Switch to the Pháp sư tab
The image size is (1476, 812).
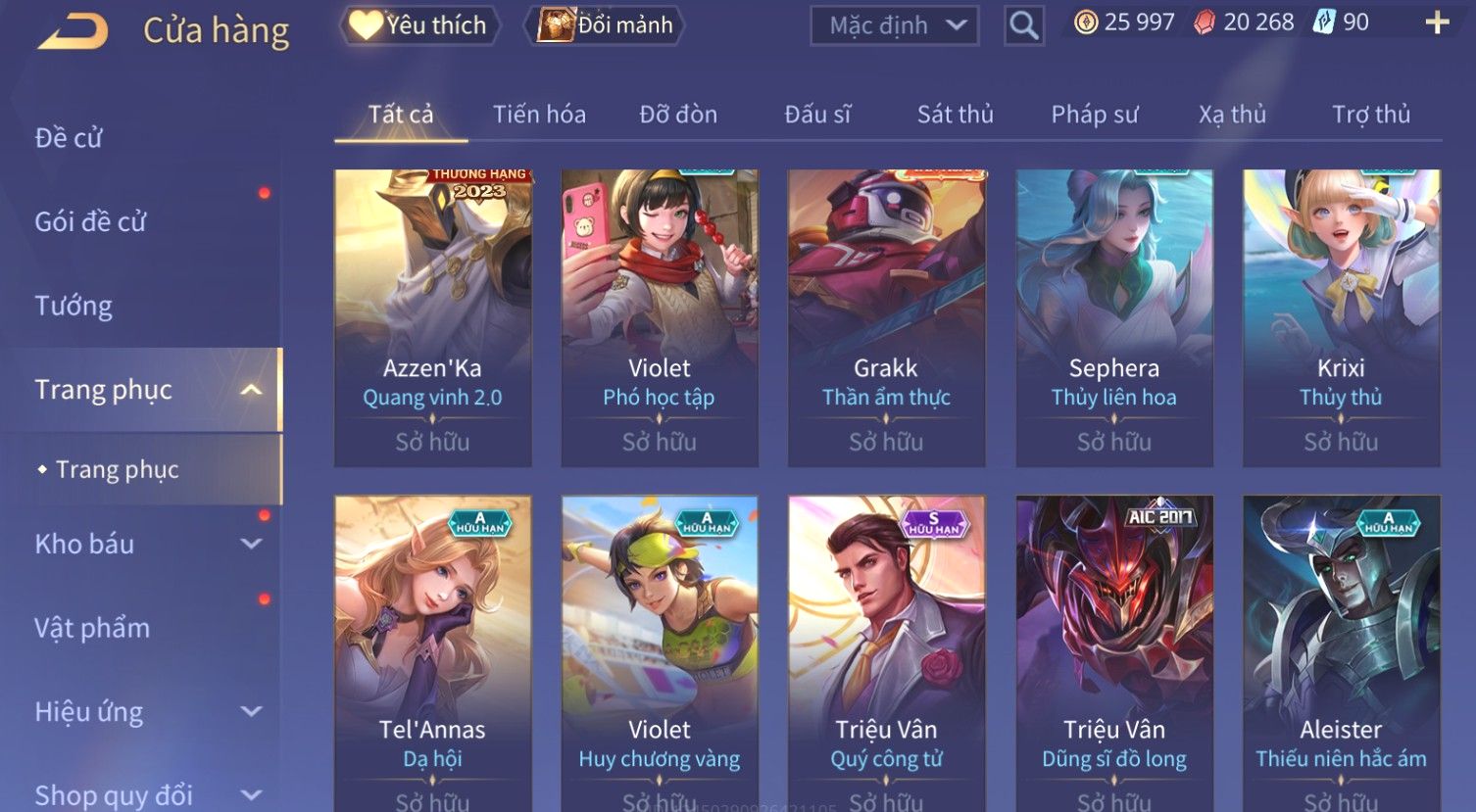(x=1095, y=115)
